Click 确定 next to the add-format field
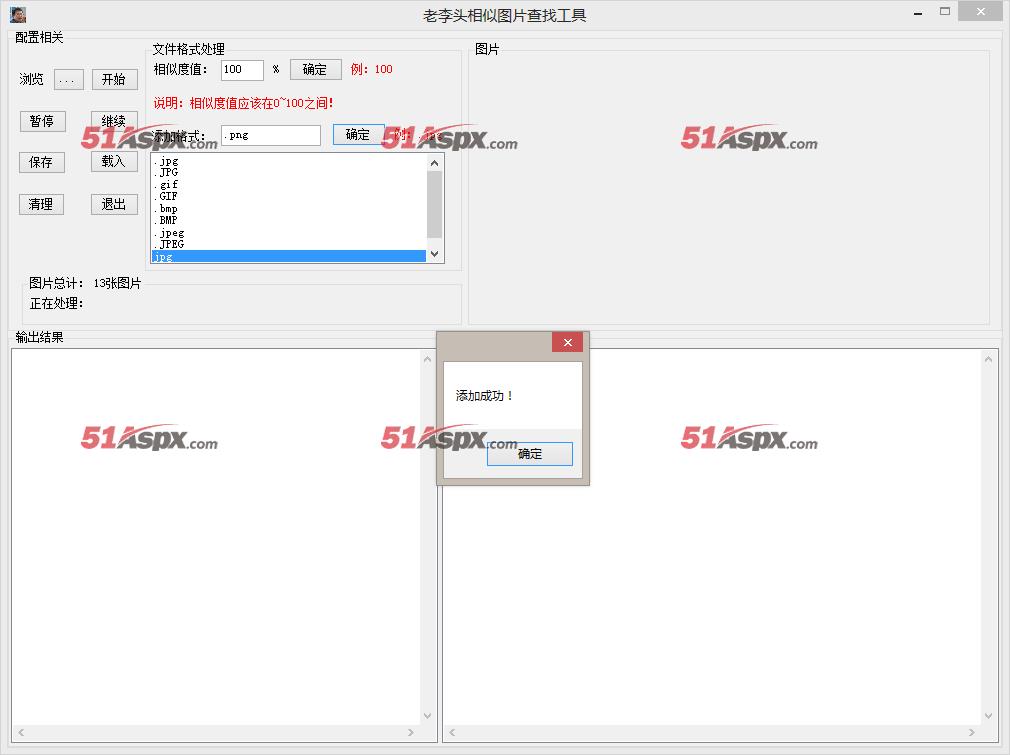 (358, 135)
